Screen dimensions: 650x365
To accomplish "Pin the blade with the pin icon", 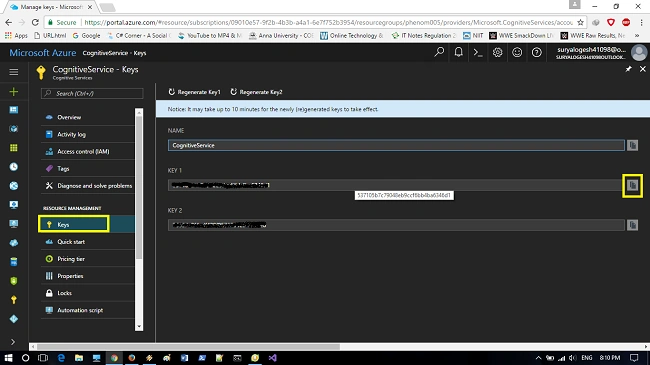I will [628, 69].
